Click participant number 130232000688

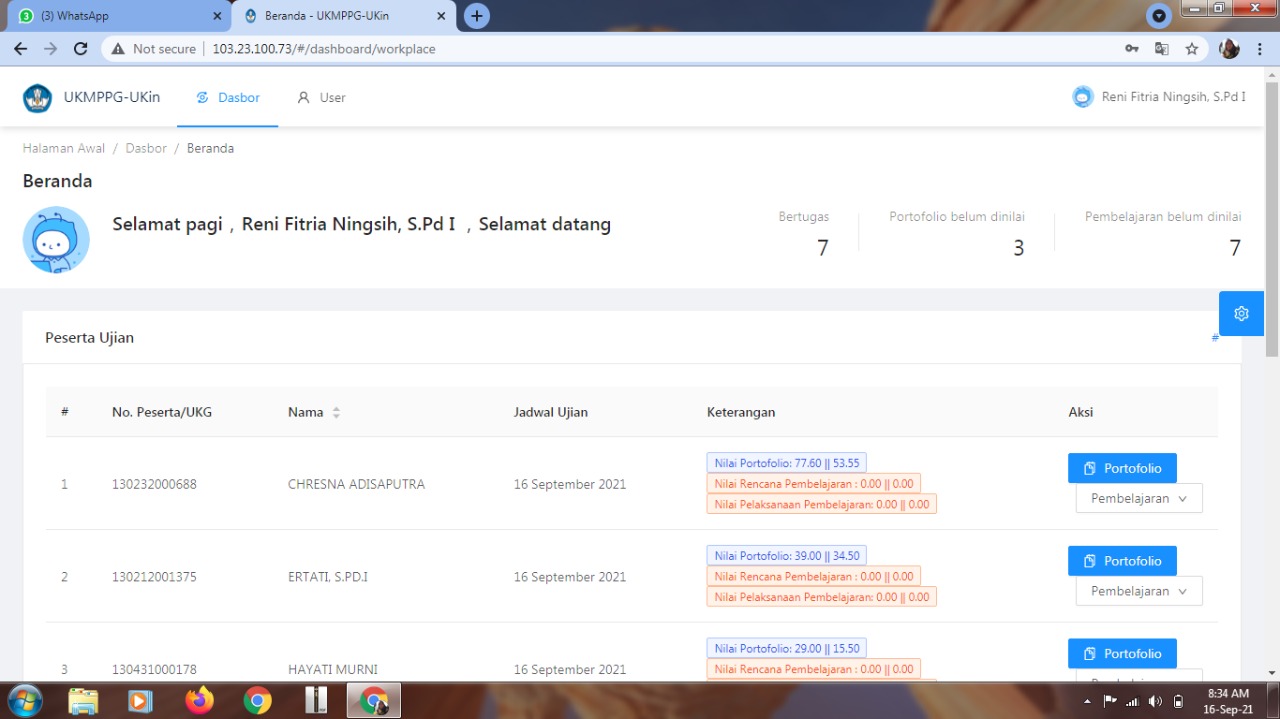[154, 484]
